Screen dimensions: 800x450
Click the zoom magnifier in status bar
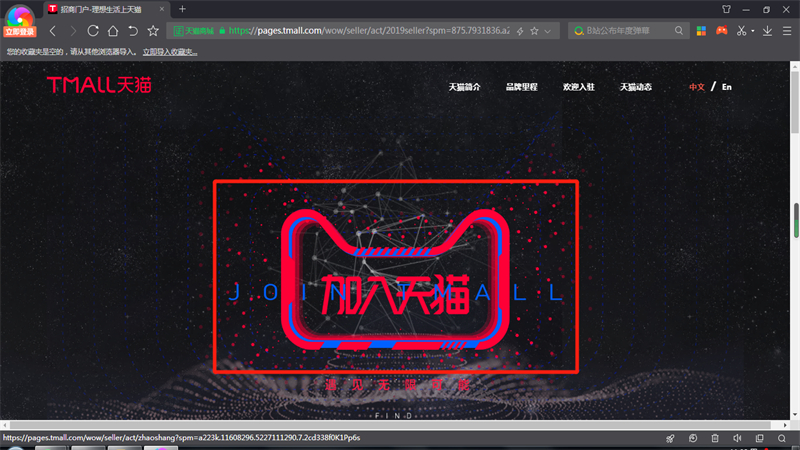(782, 438)
